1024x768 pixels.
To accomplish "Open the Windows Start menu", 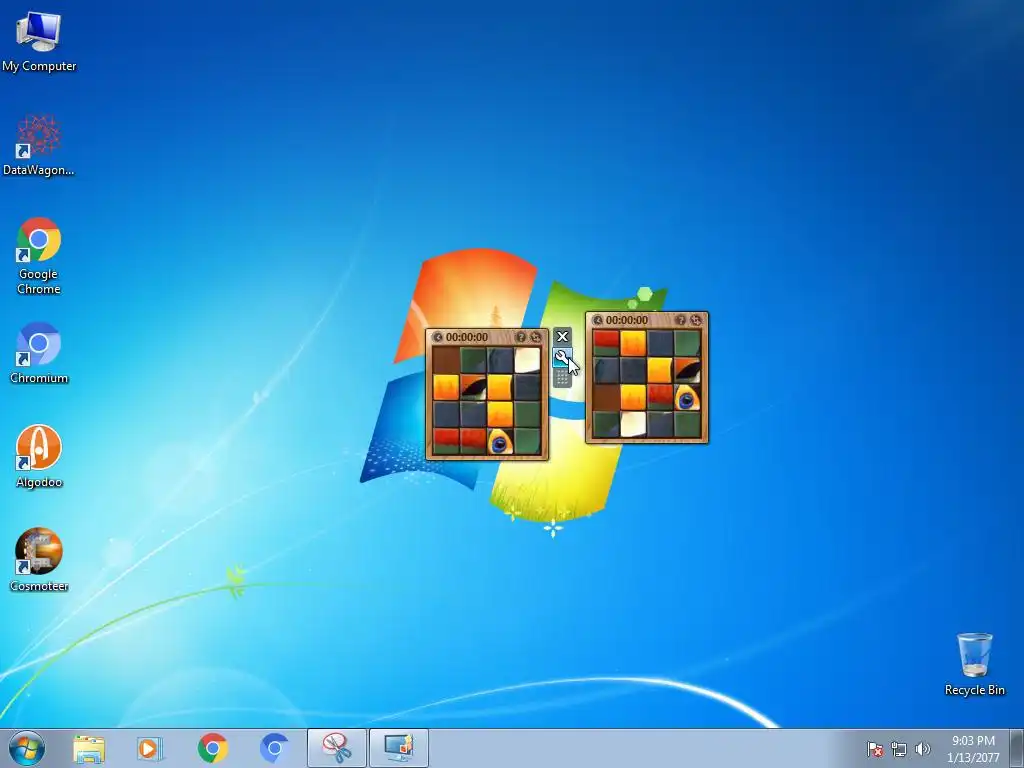I will [27, 748].
